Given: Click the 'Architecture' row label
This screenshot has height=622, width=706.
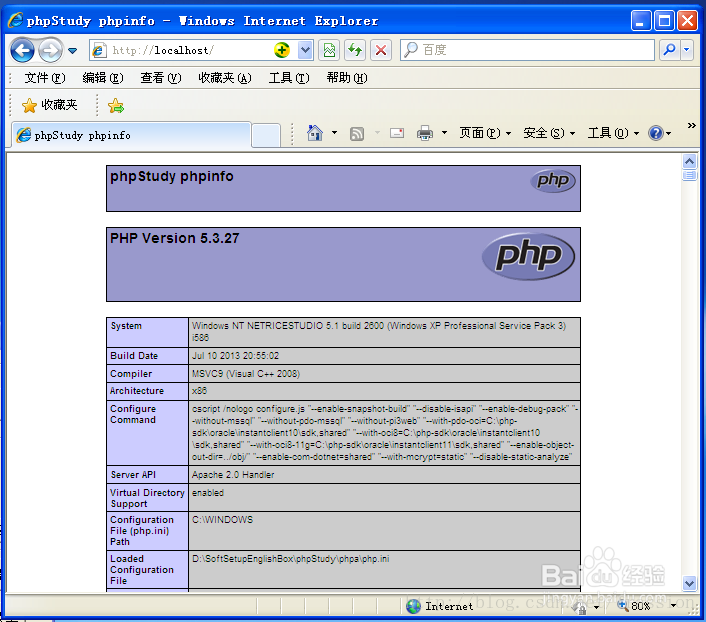Looking at the screenshot, I should click(137, 391).
